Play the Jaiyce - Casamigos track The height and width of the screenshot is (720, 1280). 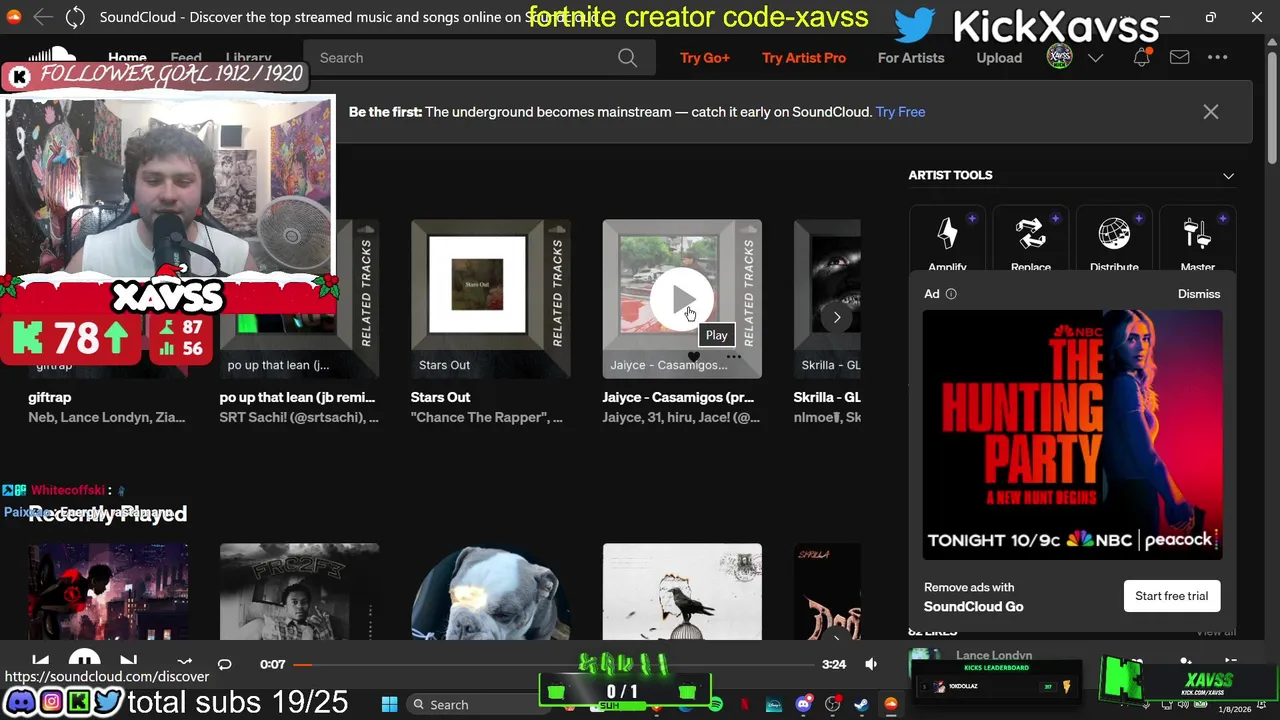pyautogui.click(x=682, y=299)
